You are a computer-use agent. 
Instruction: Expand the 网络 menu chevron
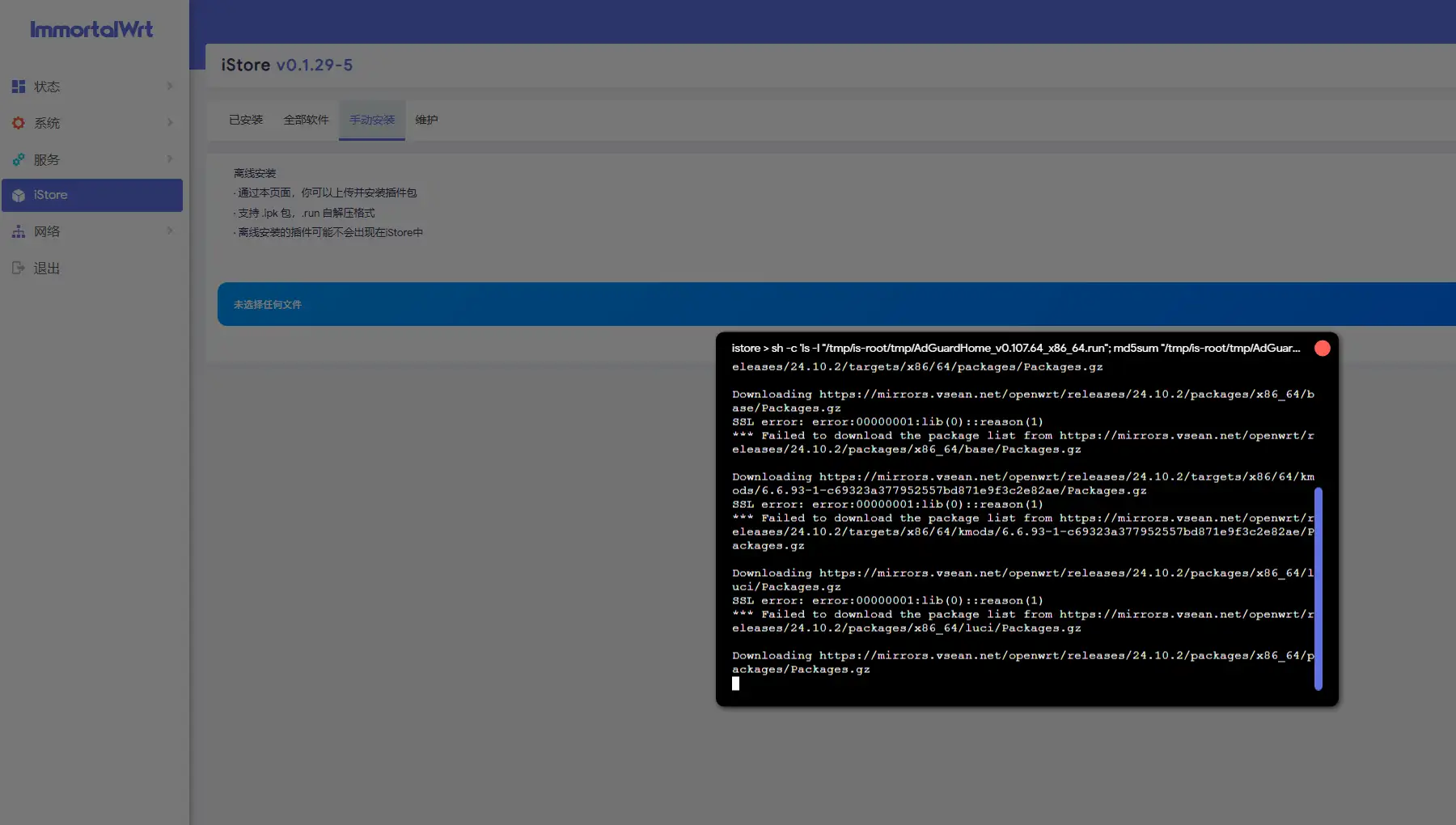pyautogui.click(x=169, y=231)
